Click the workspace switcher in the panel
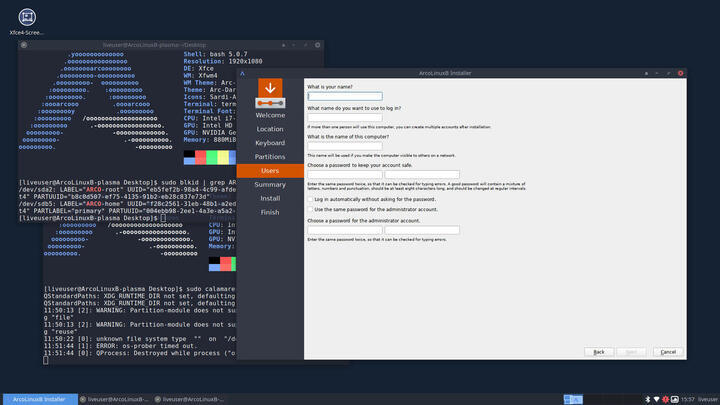 pyautogui.click(x=573, y=399)
